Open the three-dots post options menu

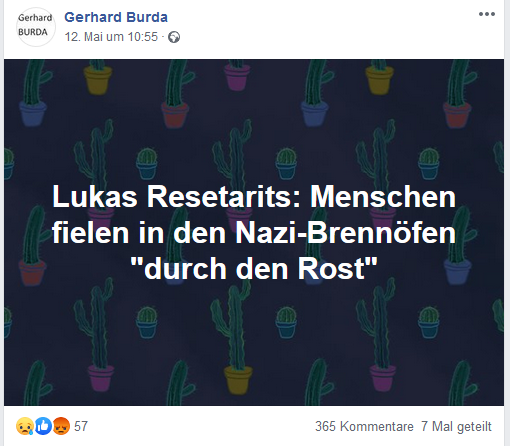[487, 14]
